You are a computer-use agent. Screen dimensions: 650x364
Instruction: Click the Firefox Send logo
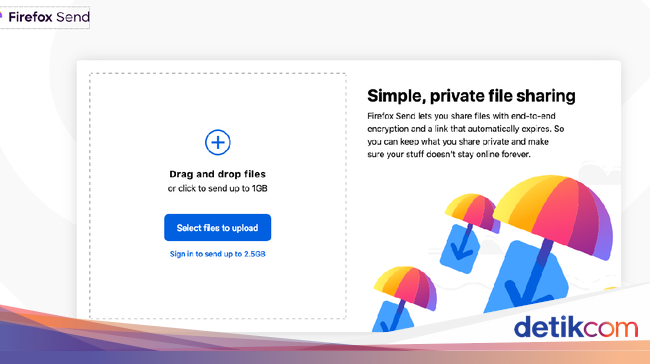pyautogui.click(x=45, y=17)
